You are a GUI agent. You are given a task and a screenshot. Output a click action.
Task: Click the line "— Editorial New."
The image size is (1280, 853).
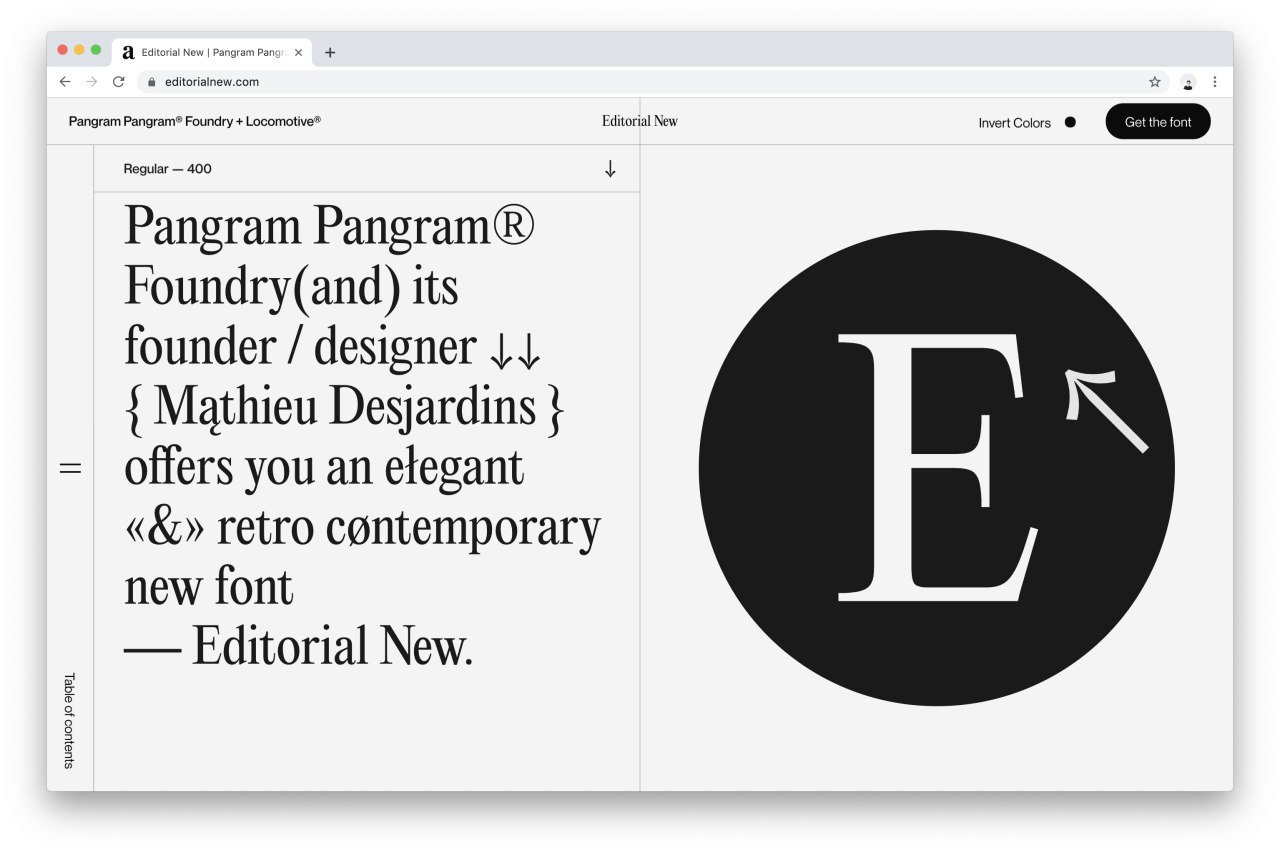[298, 646]
